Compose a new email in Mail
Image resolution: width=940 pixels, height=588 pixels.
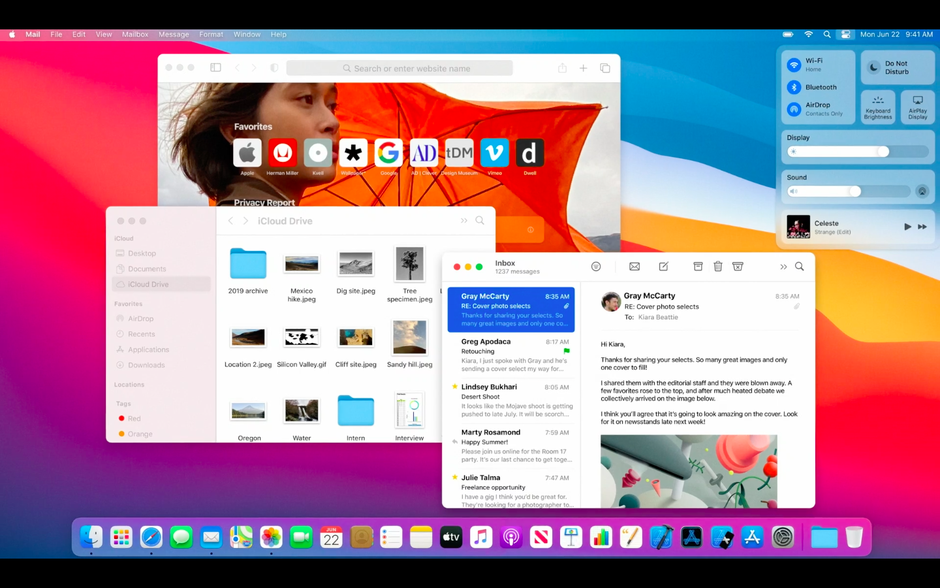664,266
